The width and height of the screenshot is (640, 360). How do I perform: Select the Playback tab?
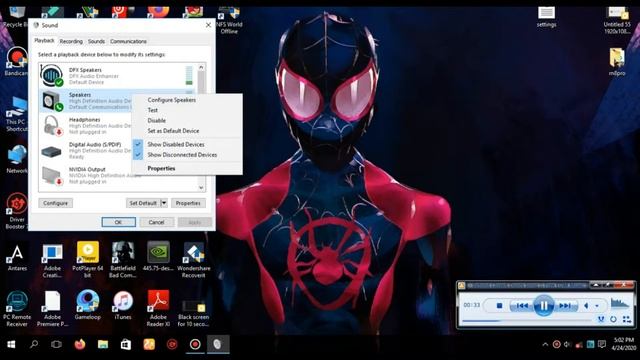pos(44,40)
